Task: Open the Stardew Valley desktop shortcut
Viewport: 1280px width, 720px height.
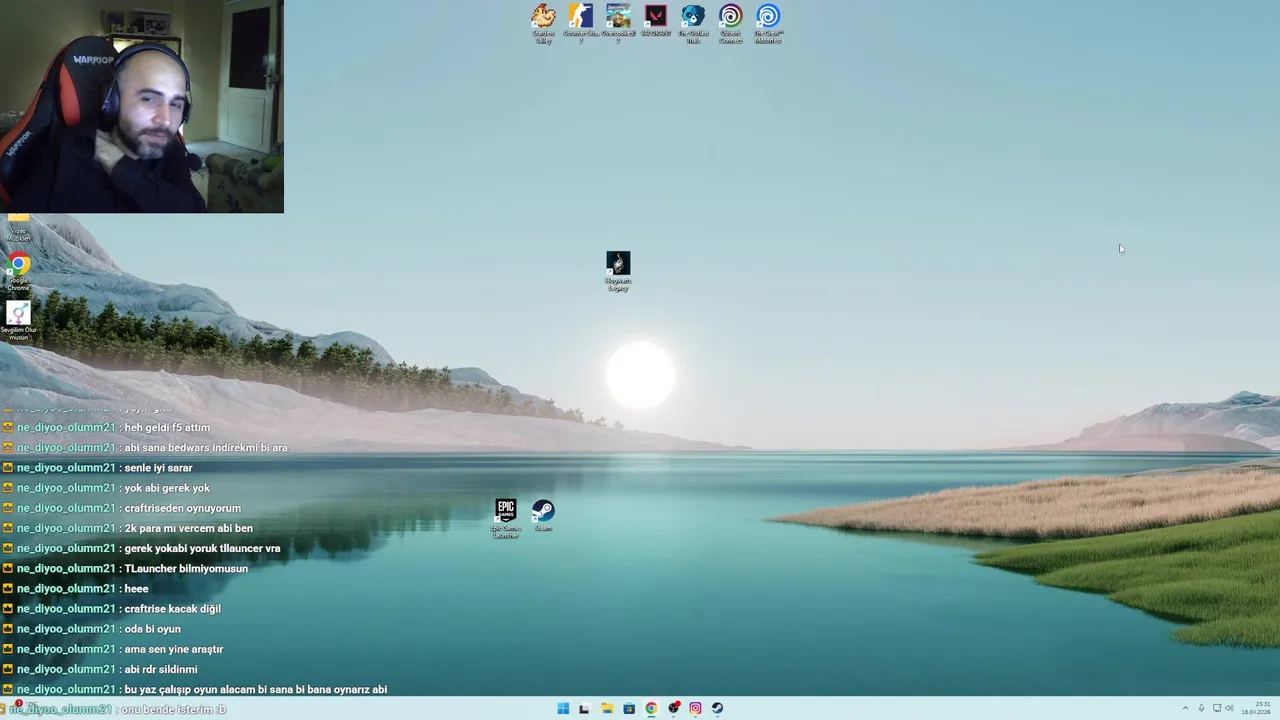Action: click(x=543, y=24)
